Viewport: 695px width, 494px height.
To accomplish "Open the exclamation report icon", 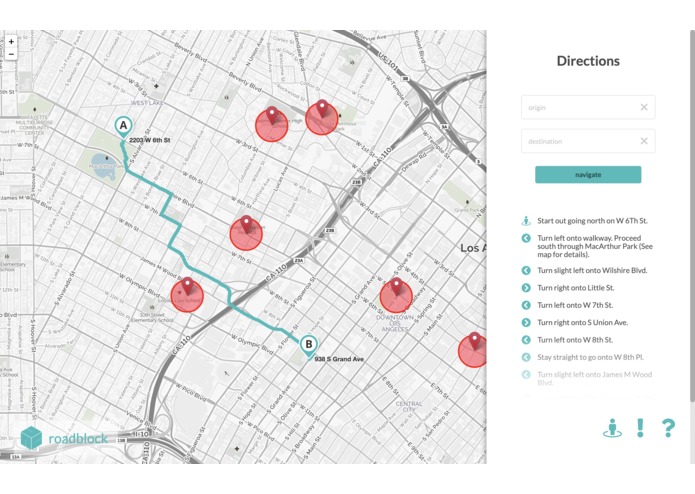I will pos(640,428).
